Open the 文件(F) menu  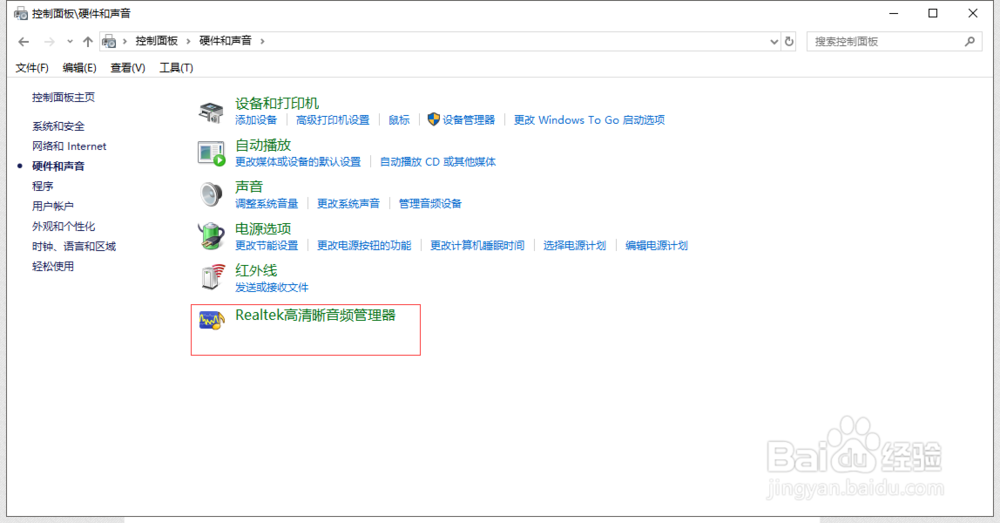point(32,68)
